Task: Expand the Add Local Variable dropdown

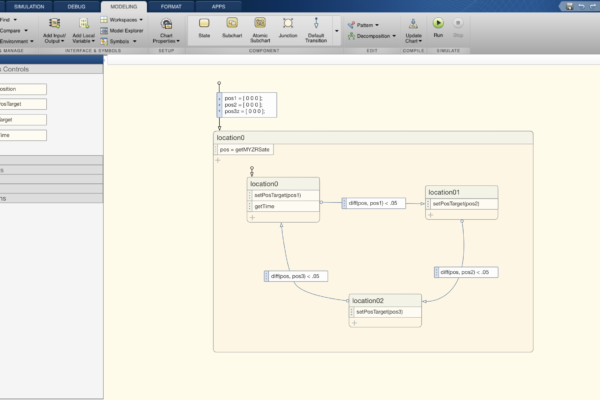Action: [83, 36]
